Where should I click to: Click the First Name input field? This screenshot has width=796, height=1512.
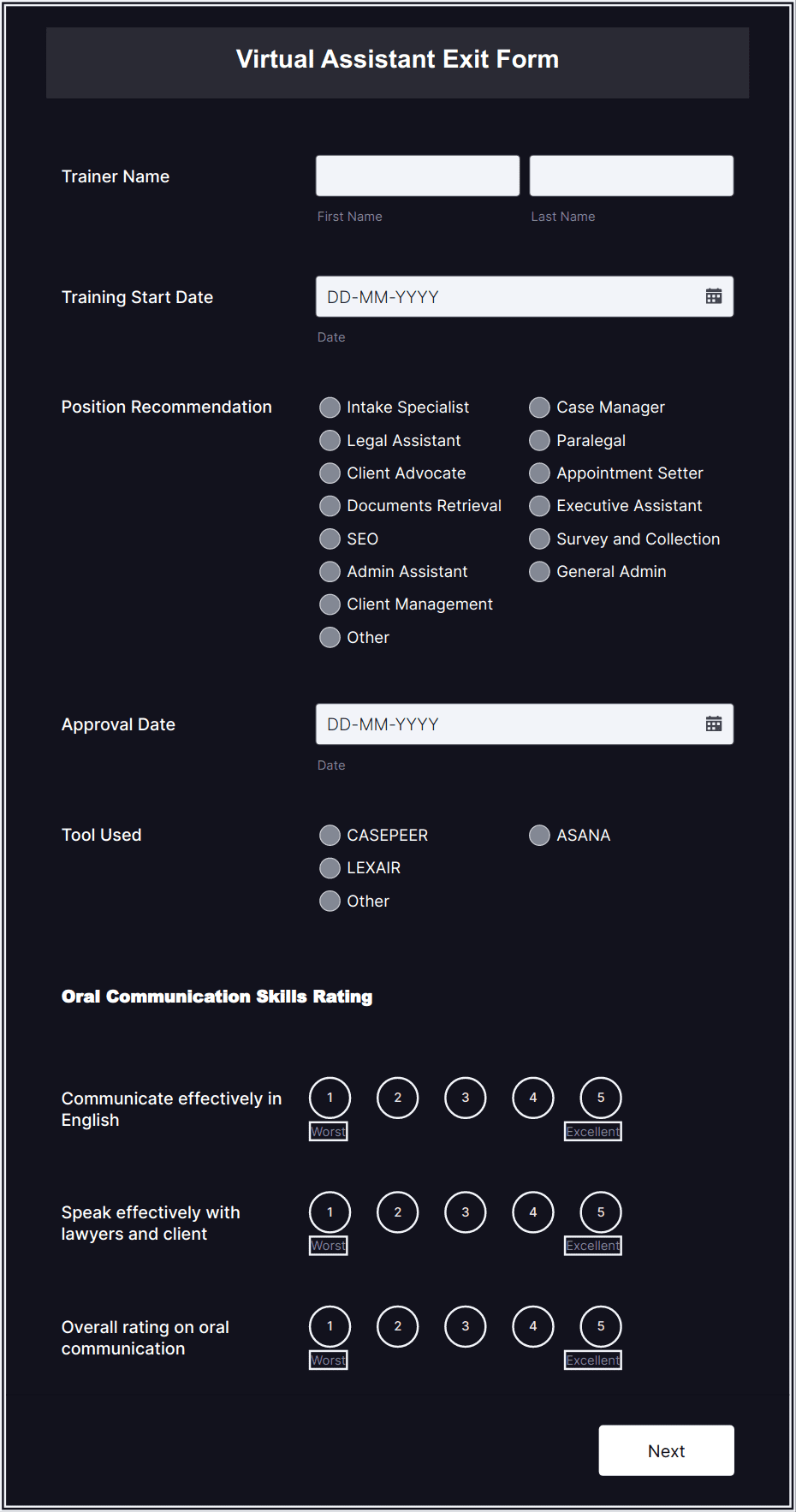(417, 175)
